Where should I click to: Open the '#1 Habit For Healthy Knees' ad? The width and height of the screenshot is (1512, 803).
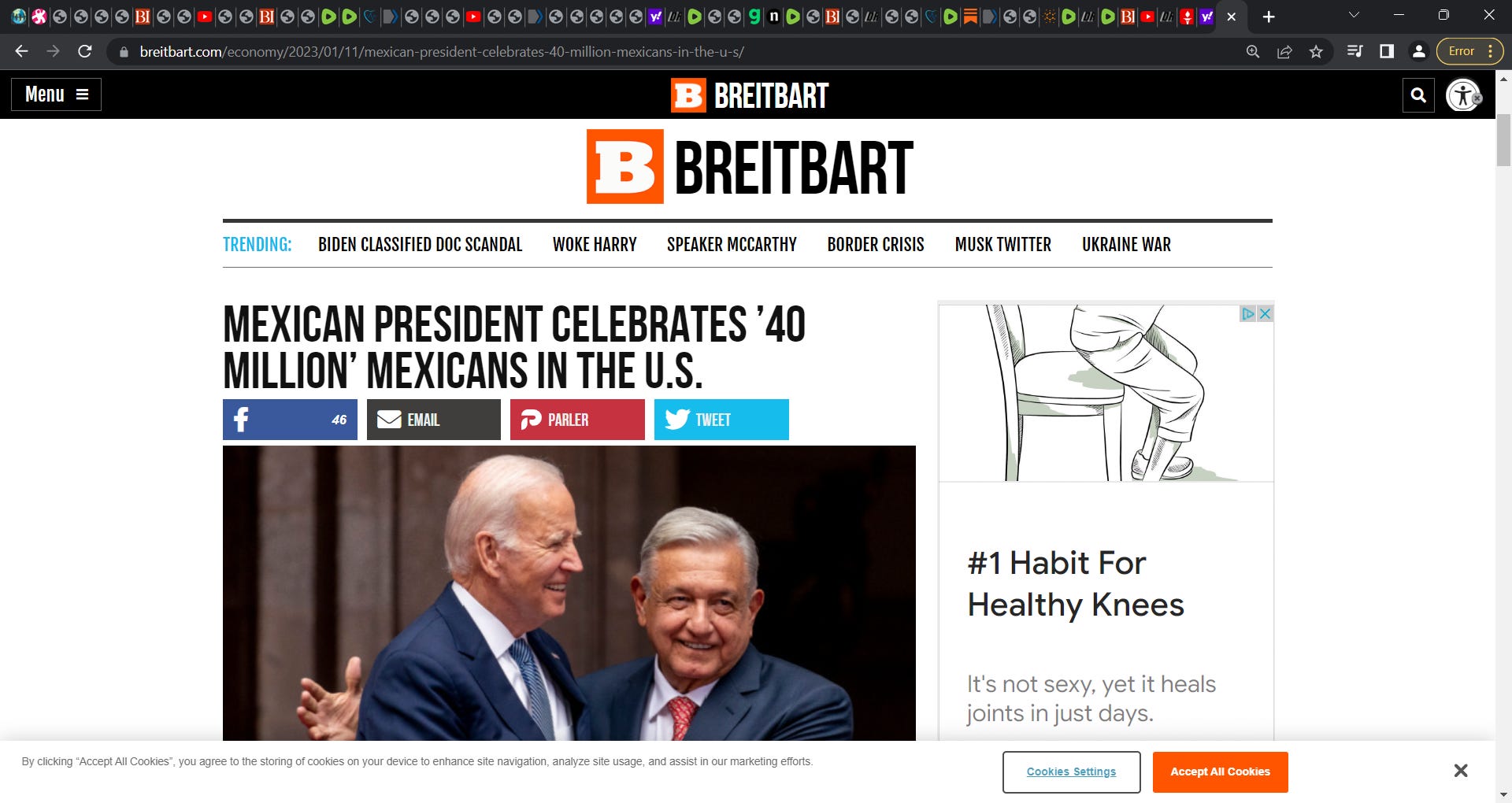pos(1076,584)
